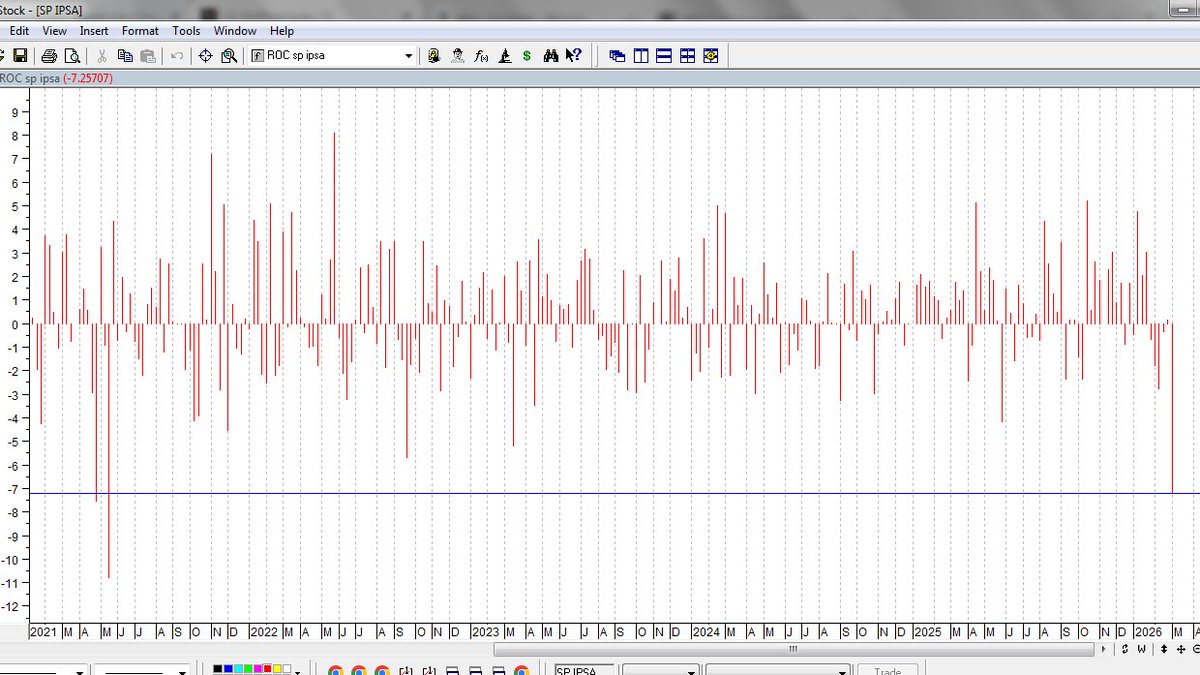The width and height of the screenshot is (1200, 675).
Task: Click the Trade button
Action: (888, 671)
